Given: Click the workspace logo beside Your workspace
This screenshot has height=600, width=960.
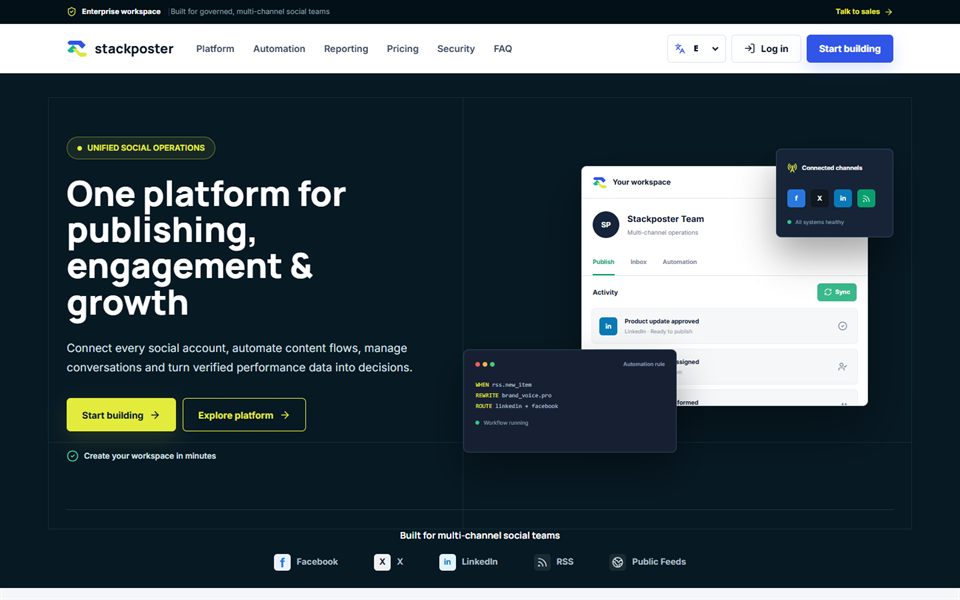Looking at the screenshot, I should pos(599,182).
